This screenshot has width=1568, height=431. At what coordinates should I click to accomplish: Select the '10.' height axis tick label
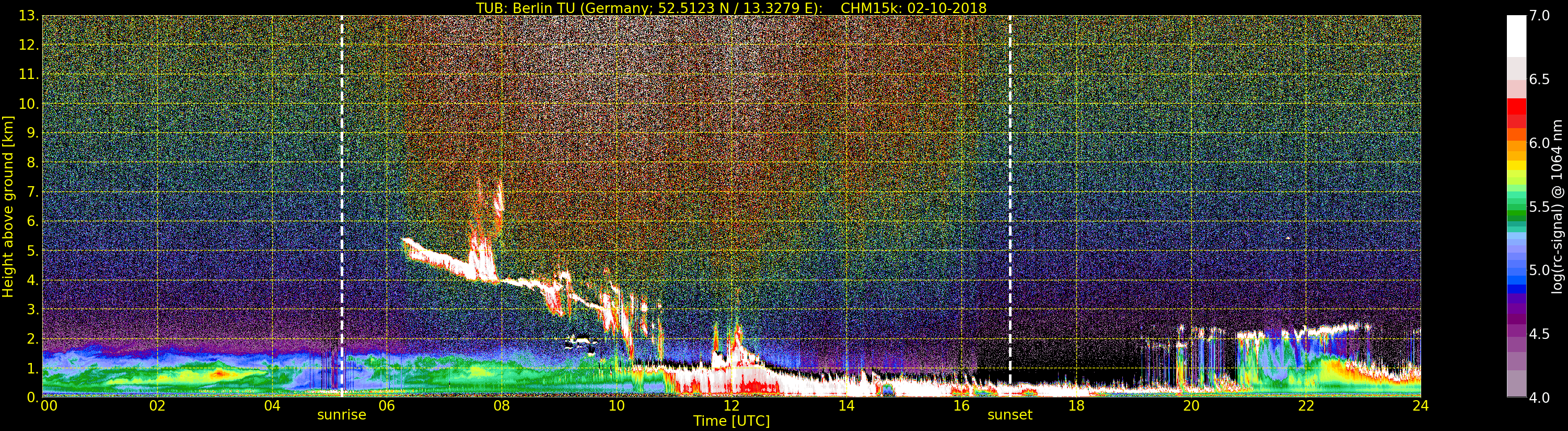click(x=29, y=104)
